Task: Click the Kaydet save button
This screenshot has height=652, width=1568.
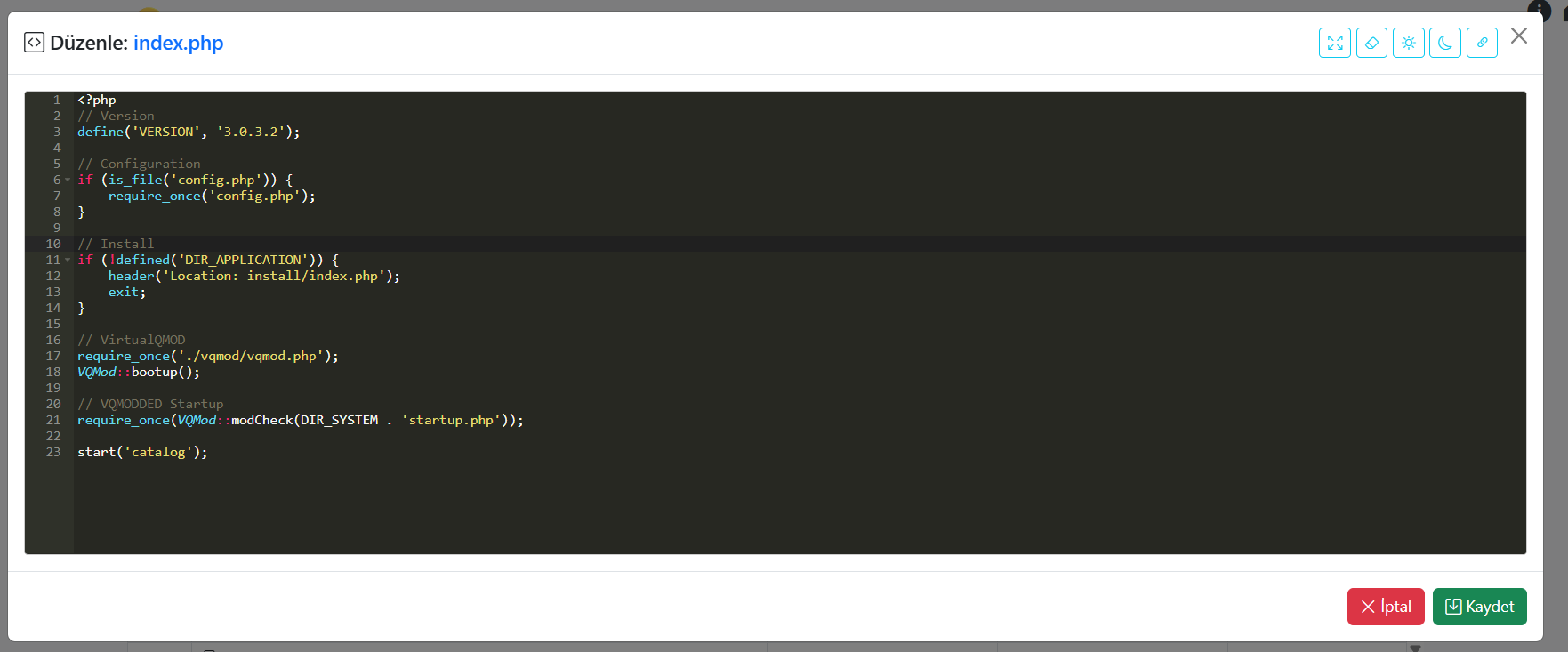Action: 1479,607
